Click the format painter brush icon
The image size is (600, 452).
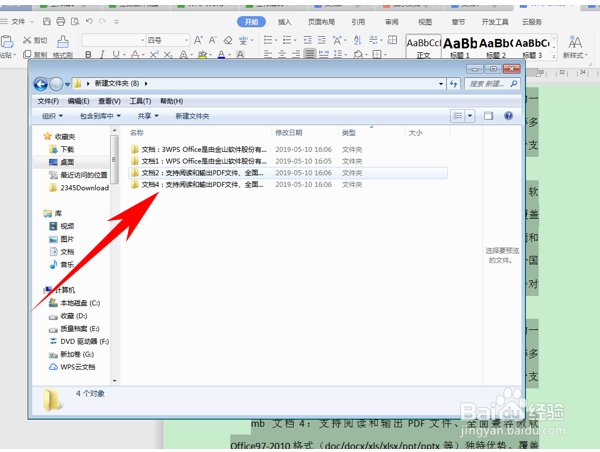click(63, 42)
